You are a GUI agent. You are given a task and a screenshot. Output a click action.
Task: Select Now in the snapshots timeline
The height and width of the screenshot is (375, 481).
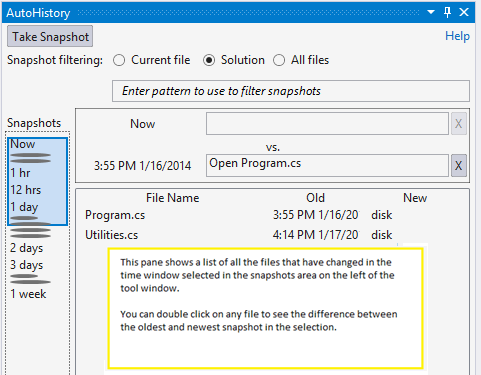23,144
